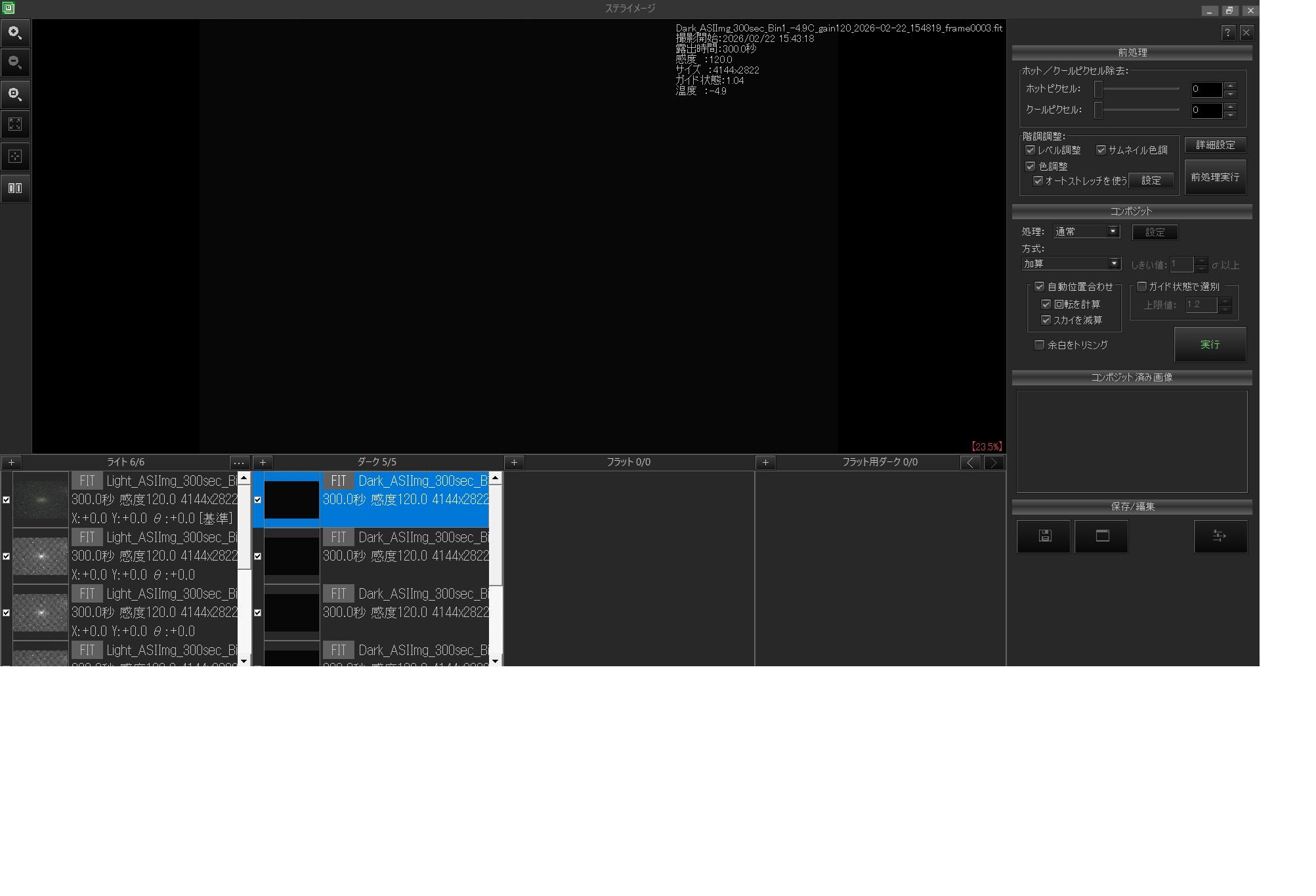Click the ホットピクセル slider handle
Viewport: 1316px width, 896px height.
click(1098, 89)
